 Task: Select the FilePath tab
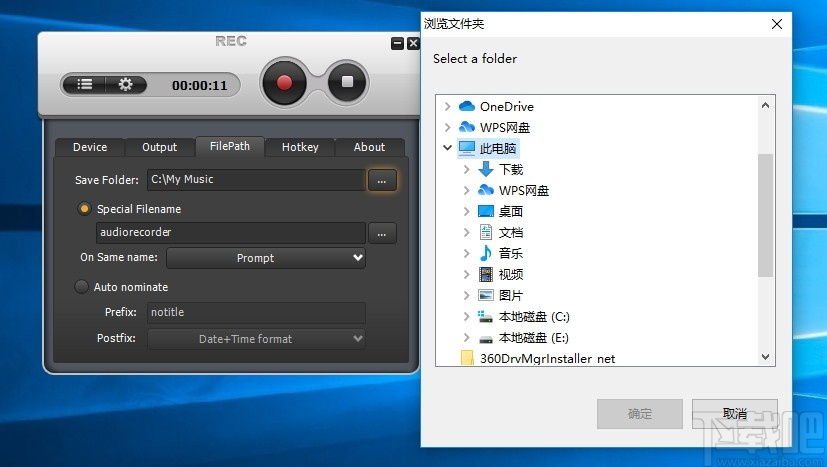point(229,146)
